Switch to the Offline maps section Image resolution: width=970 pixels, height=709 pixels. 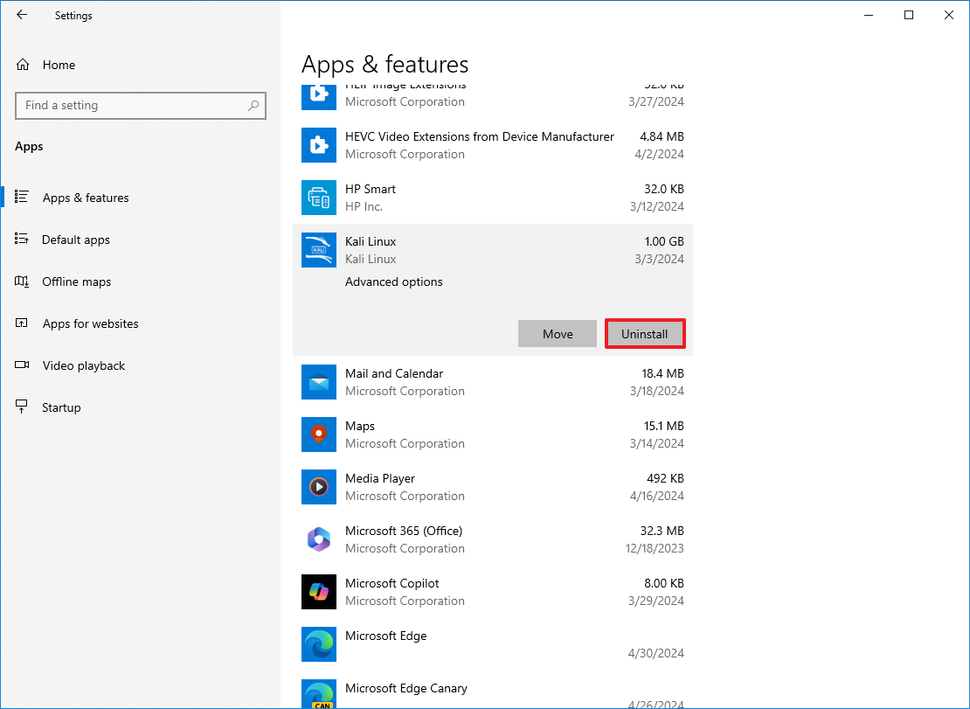pyautogui.click(x=76, y=281)
